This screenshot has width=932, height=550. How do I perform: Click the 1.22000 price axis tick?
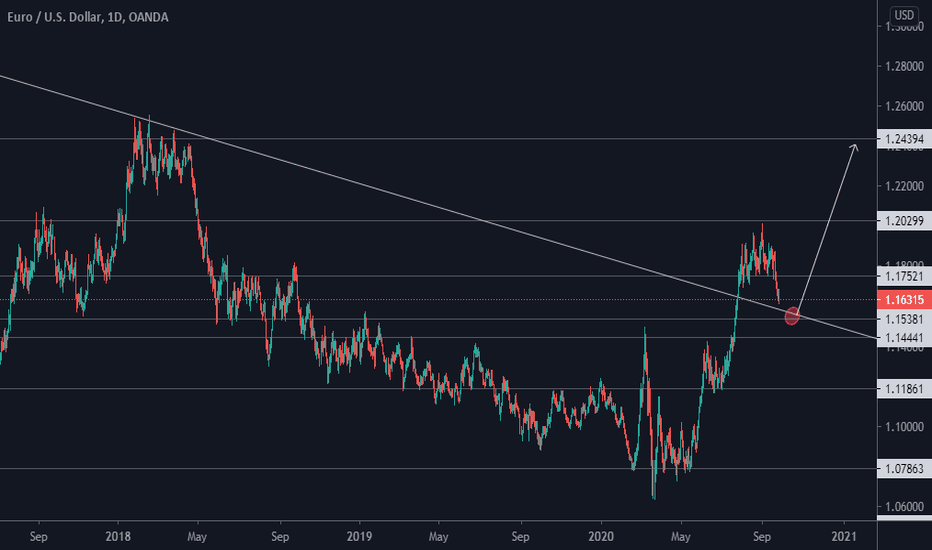coord(904,187)
